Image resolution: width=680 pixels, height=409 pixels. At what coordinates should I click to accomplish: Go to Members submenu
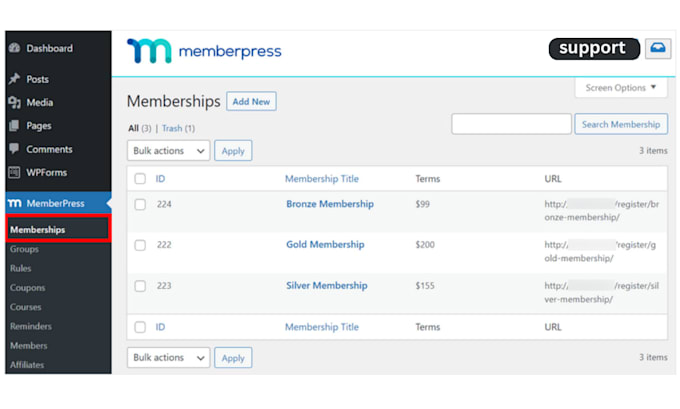coord(29,345)
